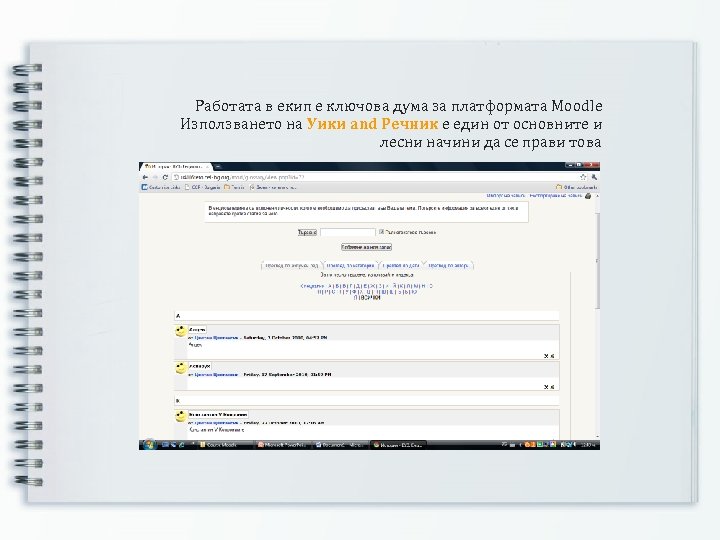Image resolution: width=720 pixels, height=540 pixels.
Task: Click the second entry's smiley avatar
Action: click(x=181, y=368)
